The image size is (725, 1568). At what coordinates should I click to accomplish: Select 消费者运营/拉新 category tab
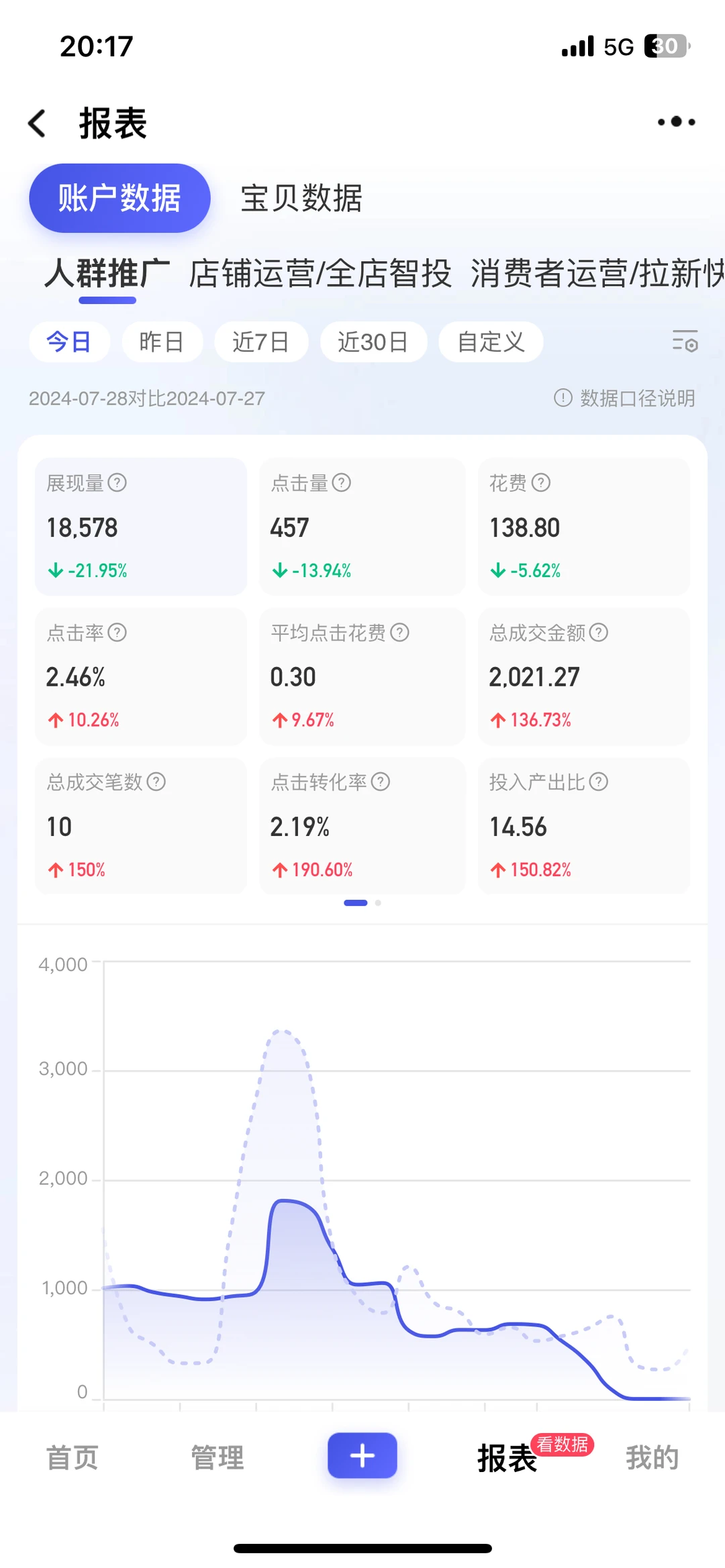tap(597, 273)
